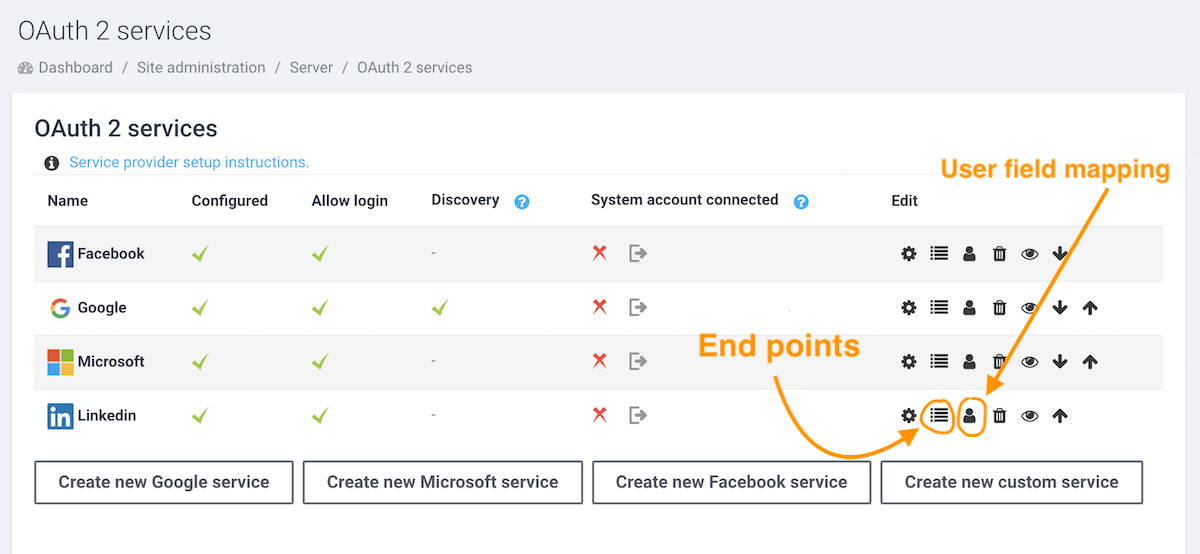The image size is (1200, 554).
Task: Connect system account for Google
Action: 637,308
